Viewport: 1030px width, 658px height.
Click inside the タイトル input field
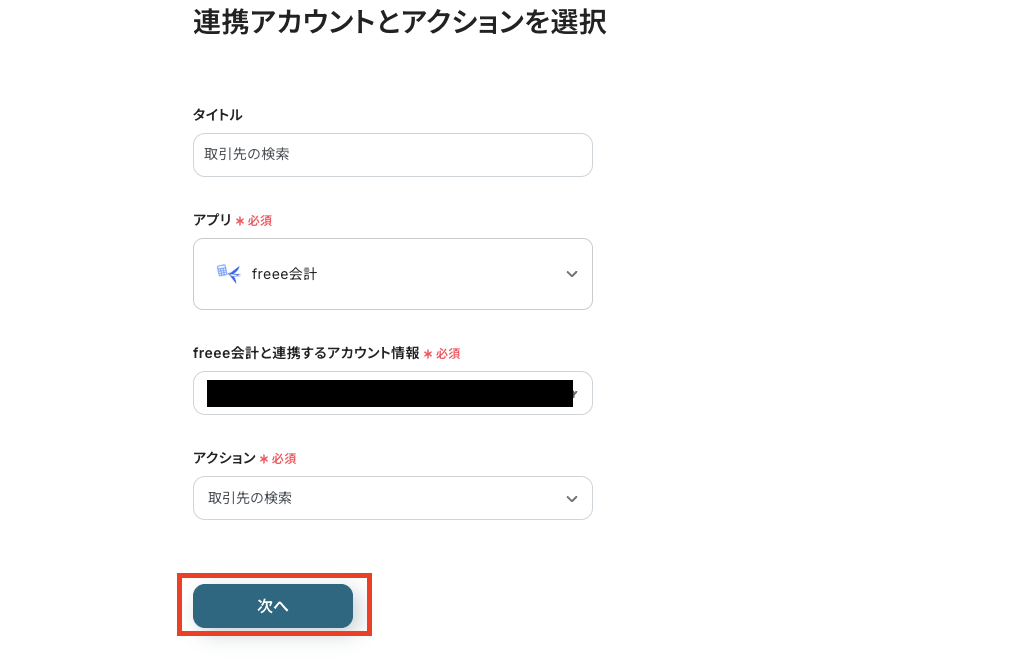coord(392,154)
